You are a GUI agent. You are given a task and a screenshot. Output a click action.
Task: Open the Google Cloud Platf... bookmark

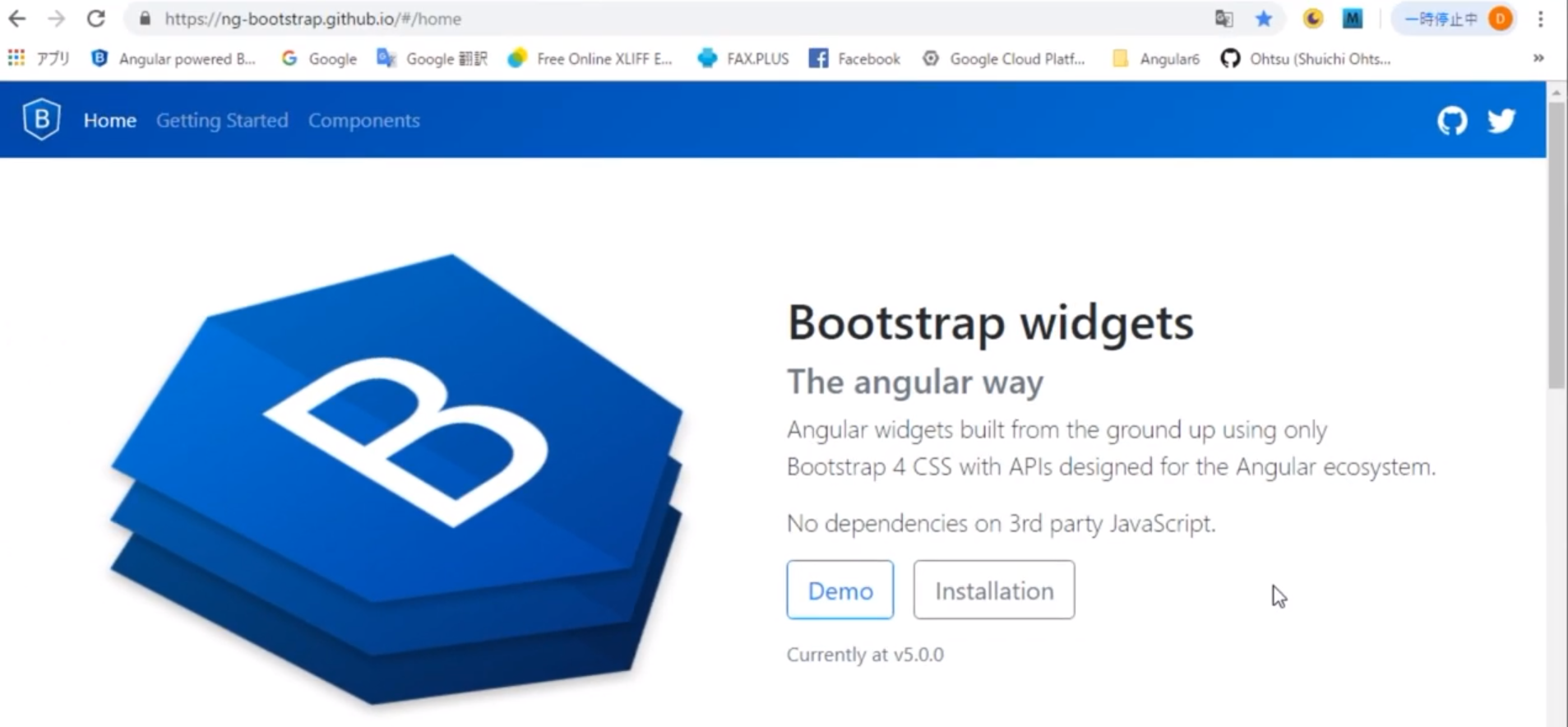coord(1003,58)
